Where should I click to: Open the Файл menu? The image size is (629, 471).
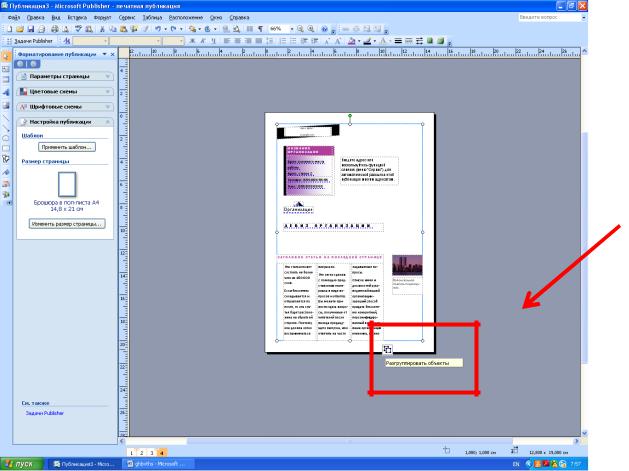[14, 18]
